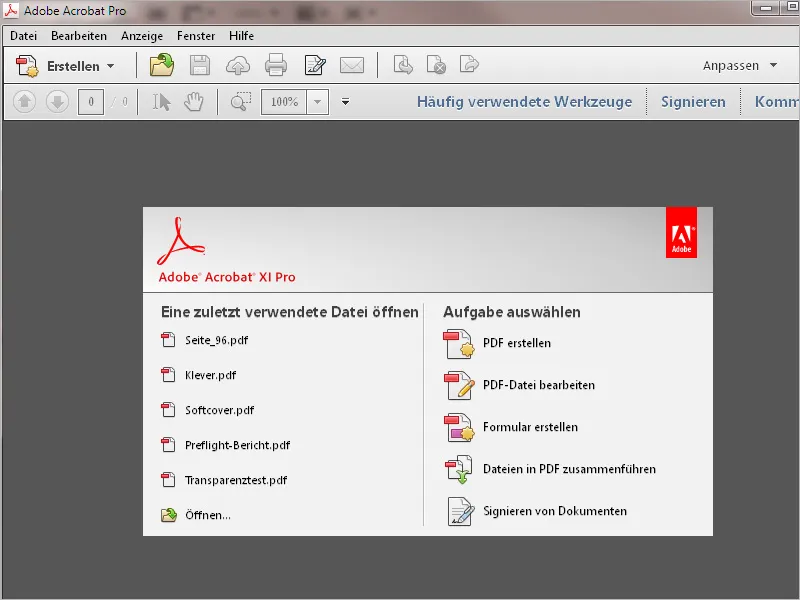Expand the zoom percentage dropdown arrow
This screenshot has height=600, width=800.
(x=318, y=102)
